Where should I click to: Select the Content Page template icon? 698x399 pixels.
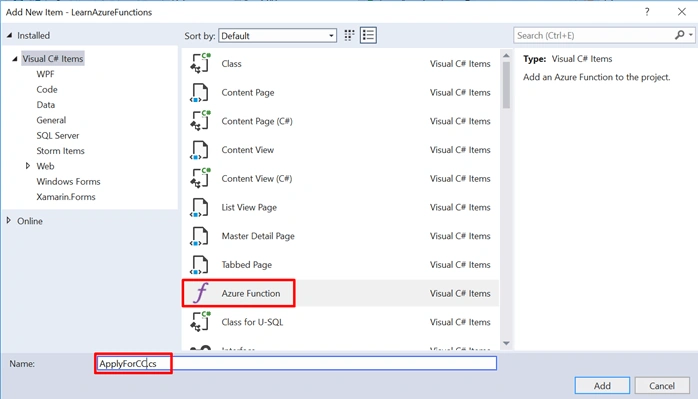click(x=200, y=92)
